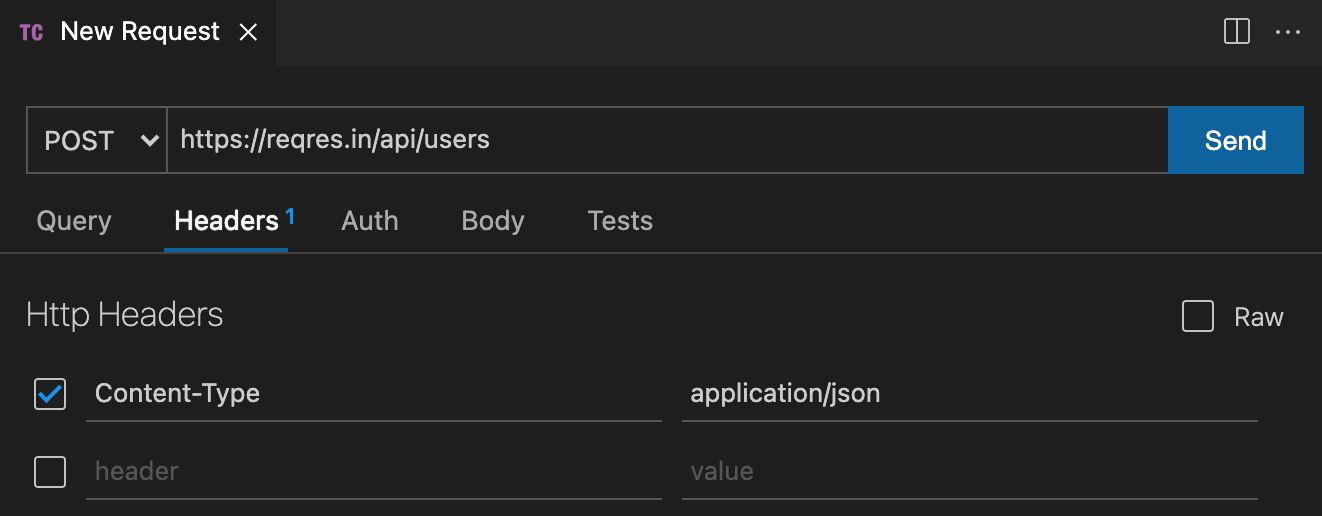Split the editor to the right
The width and height of the screenshot is (1322, 516).
click(x=1237, y=32)
